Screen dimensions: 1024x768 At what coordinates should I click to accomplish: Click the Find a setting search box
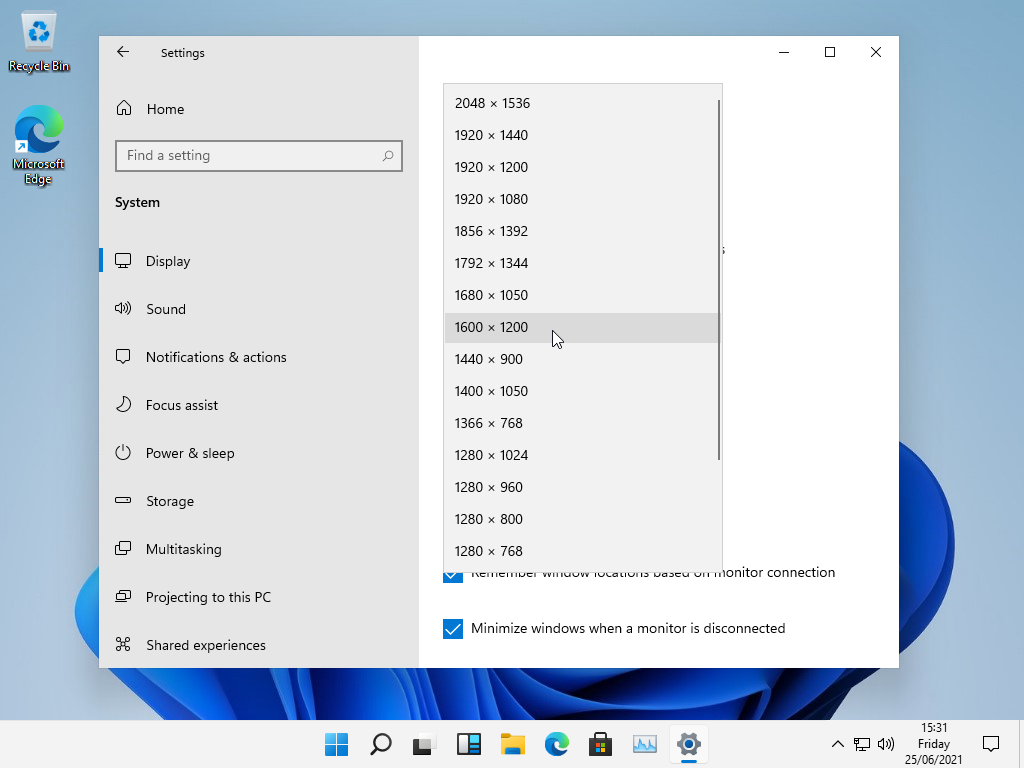click(250, 156)
